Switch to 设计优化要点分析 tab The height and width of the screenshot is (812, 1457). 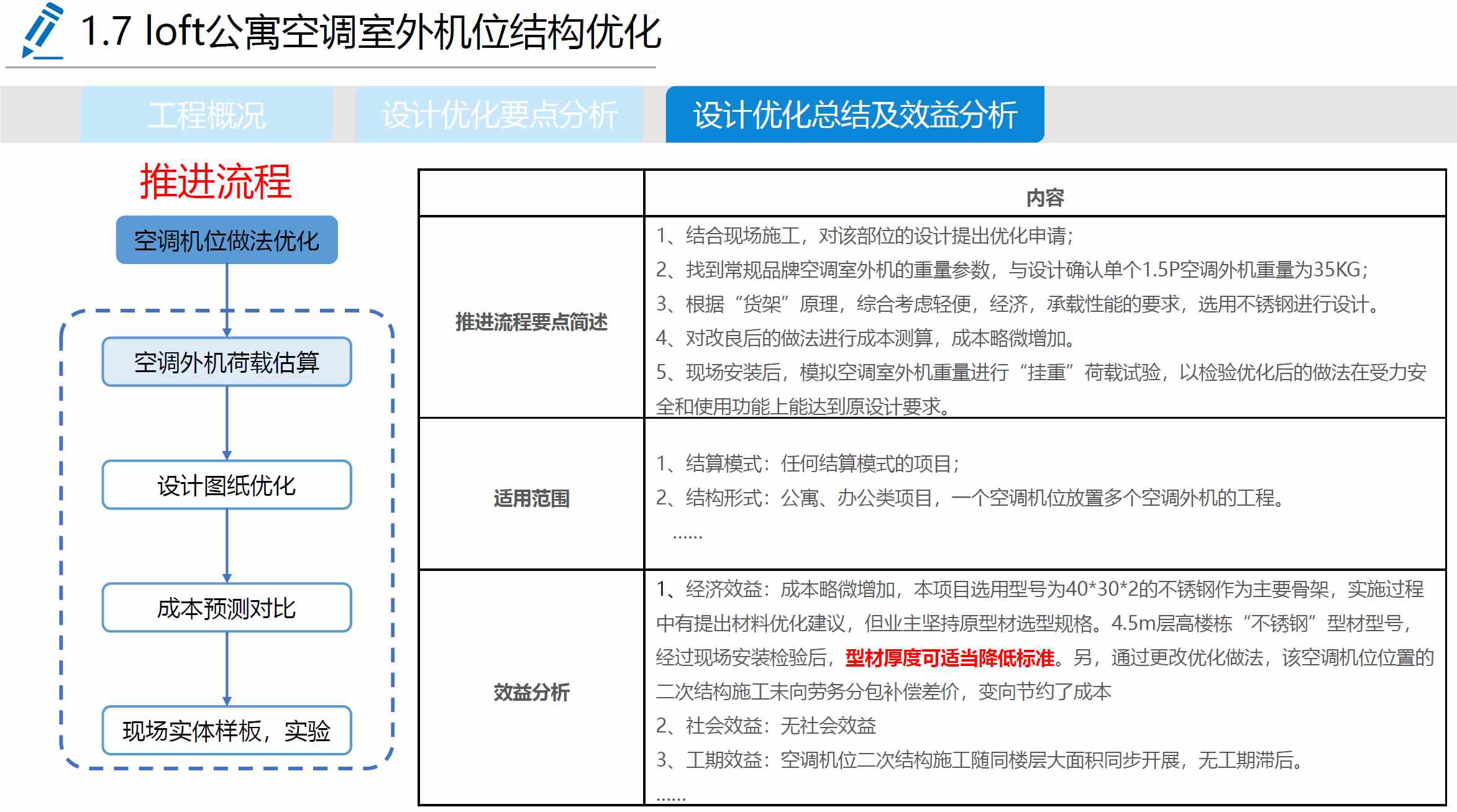(499, 115)
